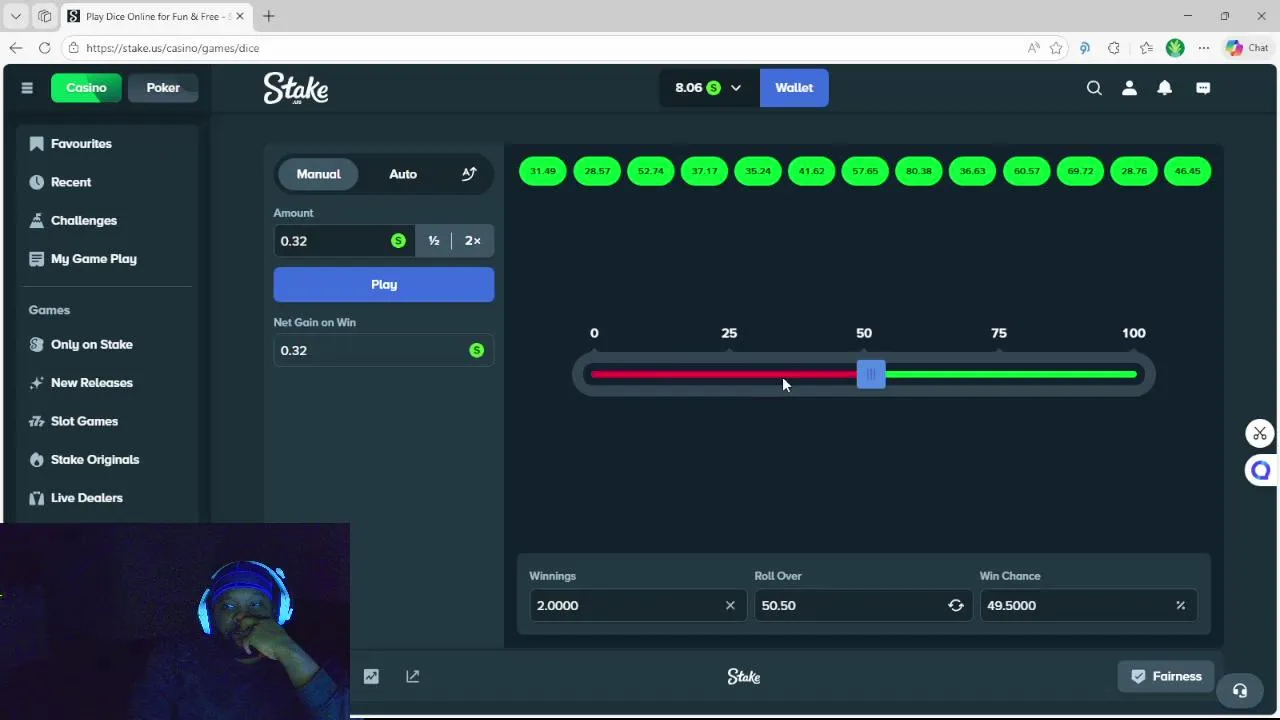Click the New Releases sparkle icon
1280x720 pixels.
coord(37,383)
